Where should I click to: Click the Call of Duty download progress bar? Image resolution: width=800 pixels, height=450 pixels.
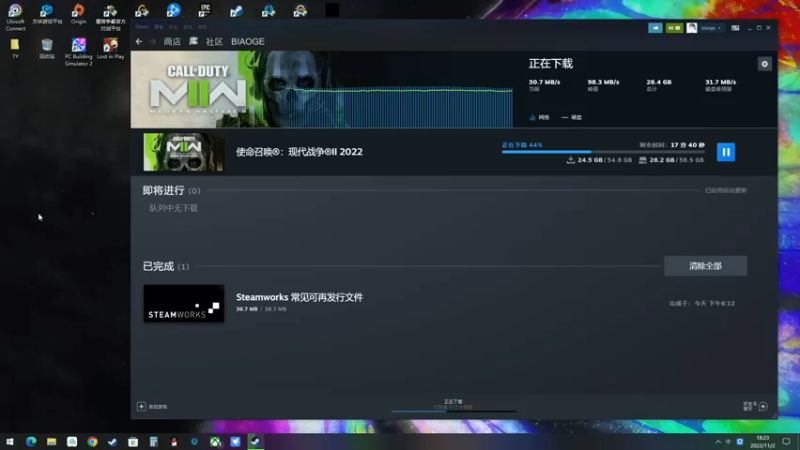[603, 152]
